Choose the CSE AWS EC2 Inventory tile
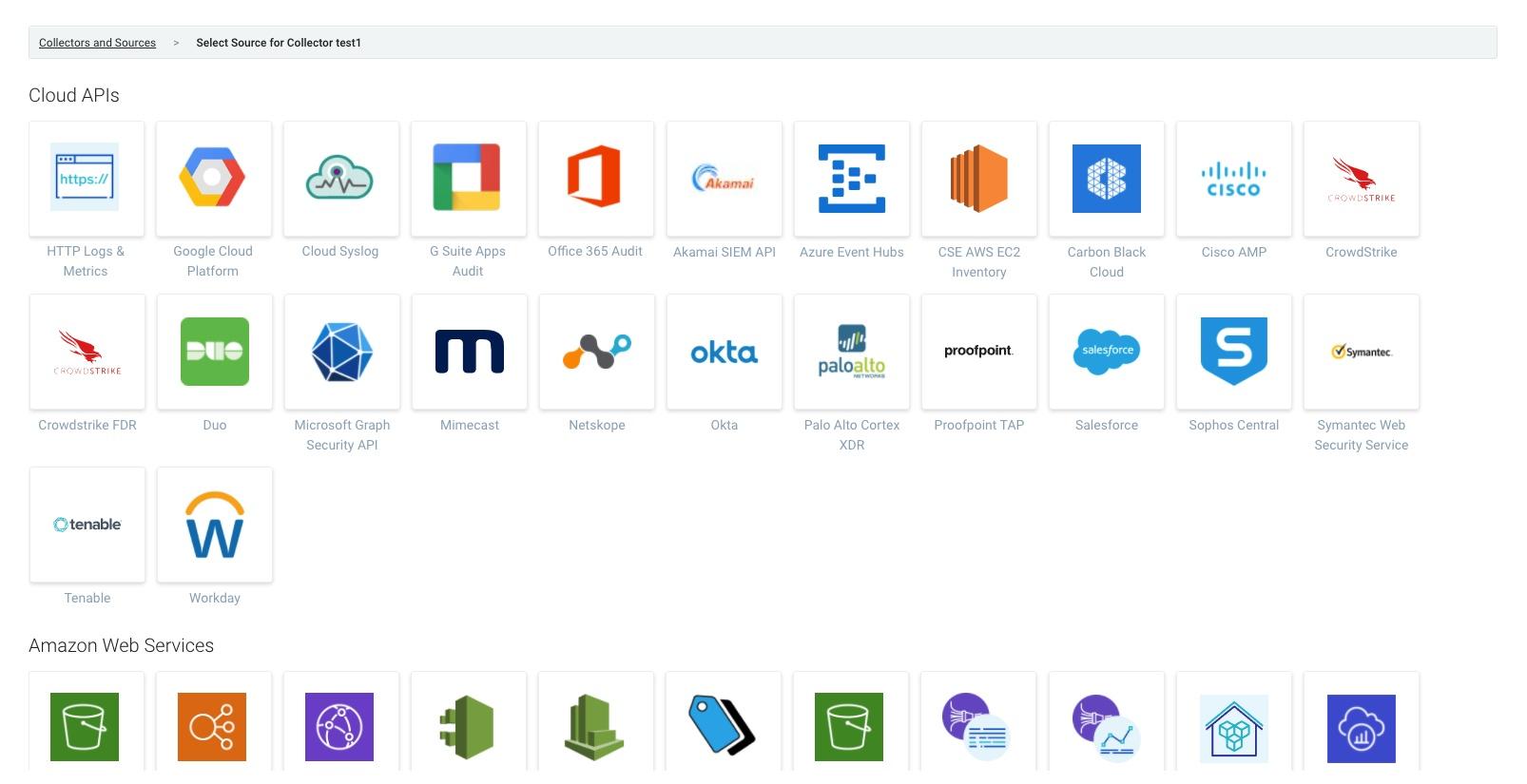1527x784 pixels. (x=979, y=179)
